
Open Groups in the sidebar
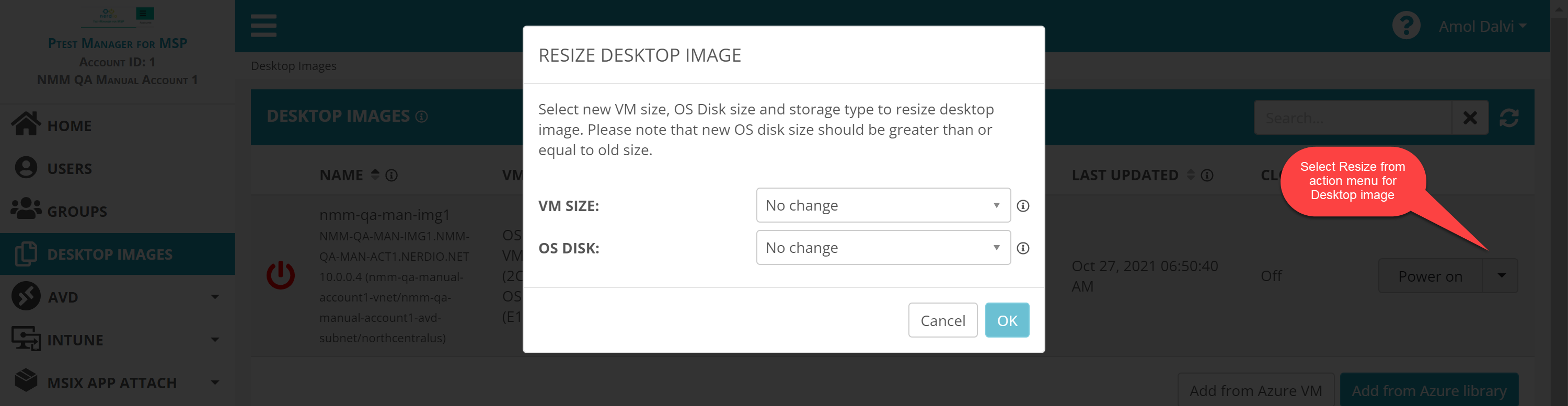pos(77,211)
